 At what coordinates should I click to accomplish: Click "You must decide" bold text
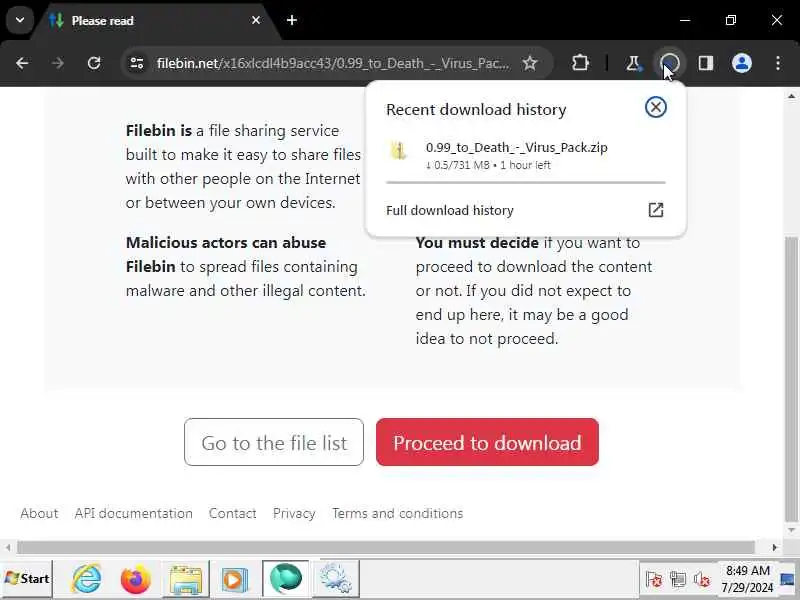[477, 242]
